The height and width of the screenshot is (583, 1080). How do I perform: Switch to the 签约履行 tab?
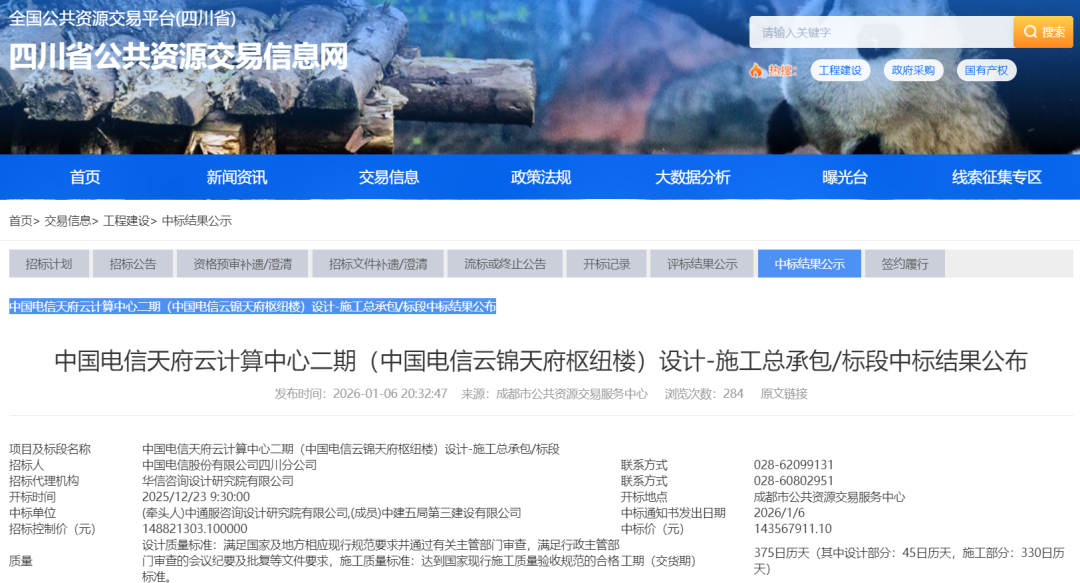click(x=904, y=263)
